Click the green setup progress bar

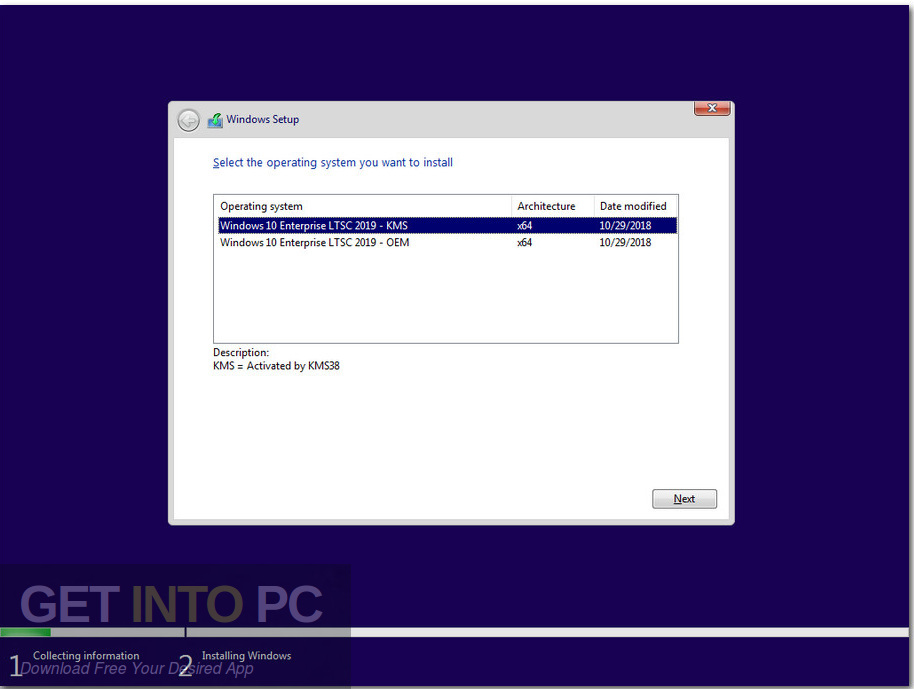pos(25,633)
